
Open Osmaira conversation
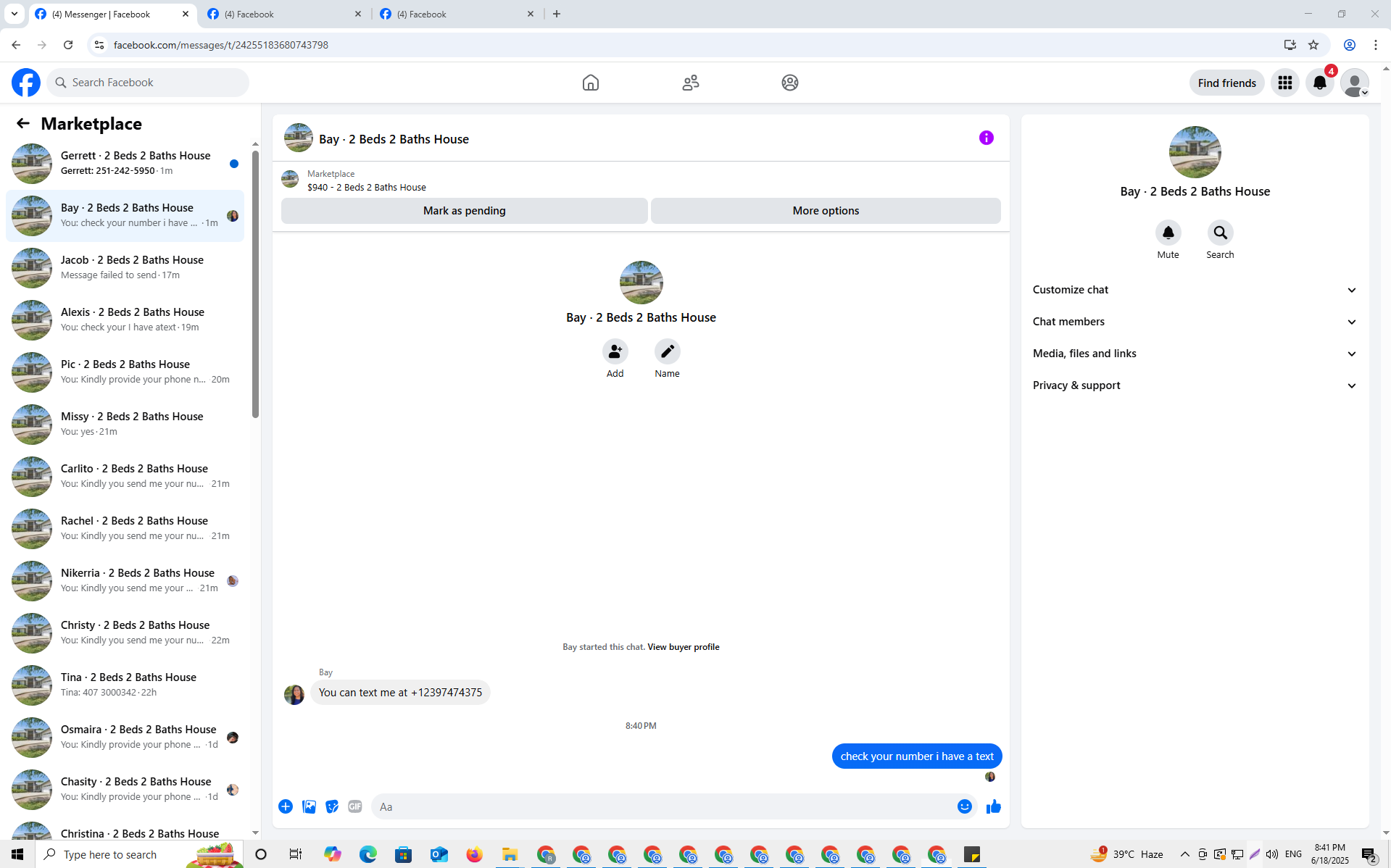(125, 738)
